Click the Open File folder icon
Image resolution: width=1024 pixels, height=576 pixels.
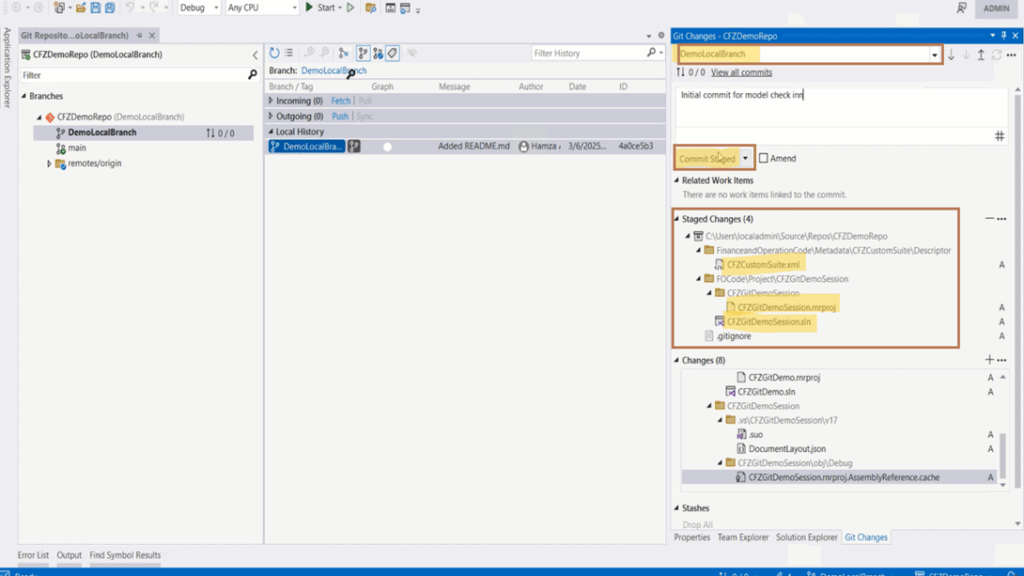coord(80,8)
